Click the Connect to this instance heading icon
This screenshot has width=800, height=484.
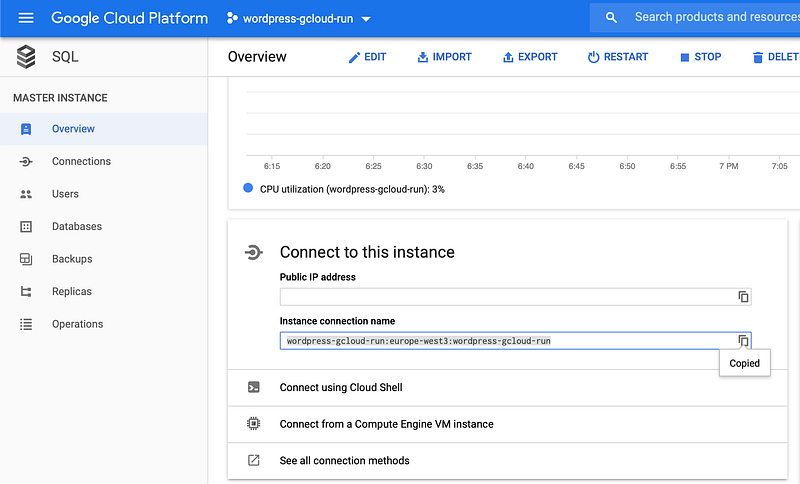254,252
